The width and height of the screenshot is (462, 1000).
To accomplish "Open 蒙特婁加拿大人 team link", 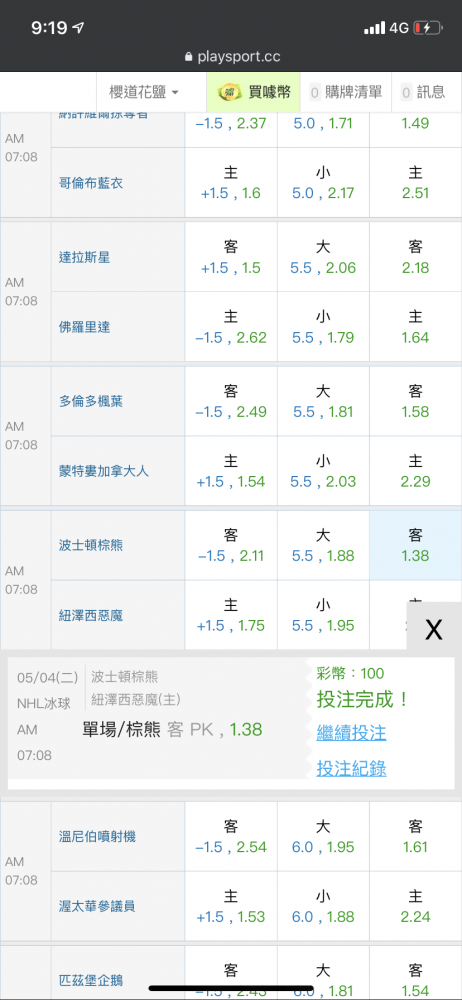I will point(103,471).
